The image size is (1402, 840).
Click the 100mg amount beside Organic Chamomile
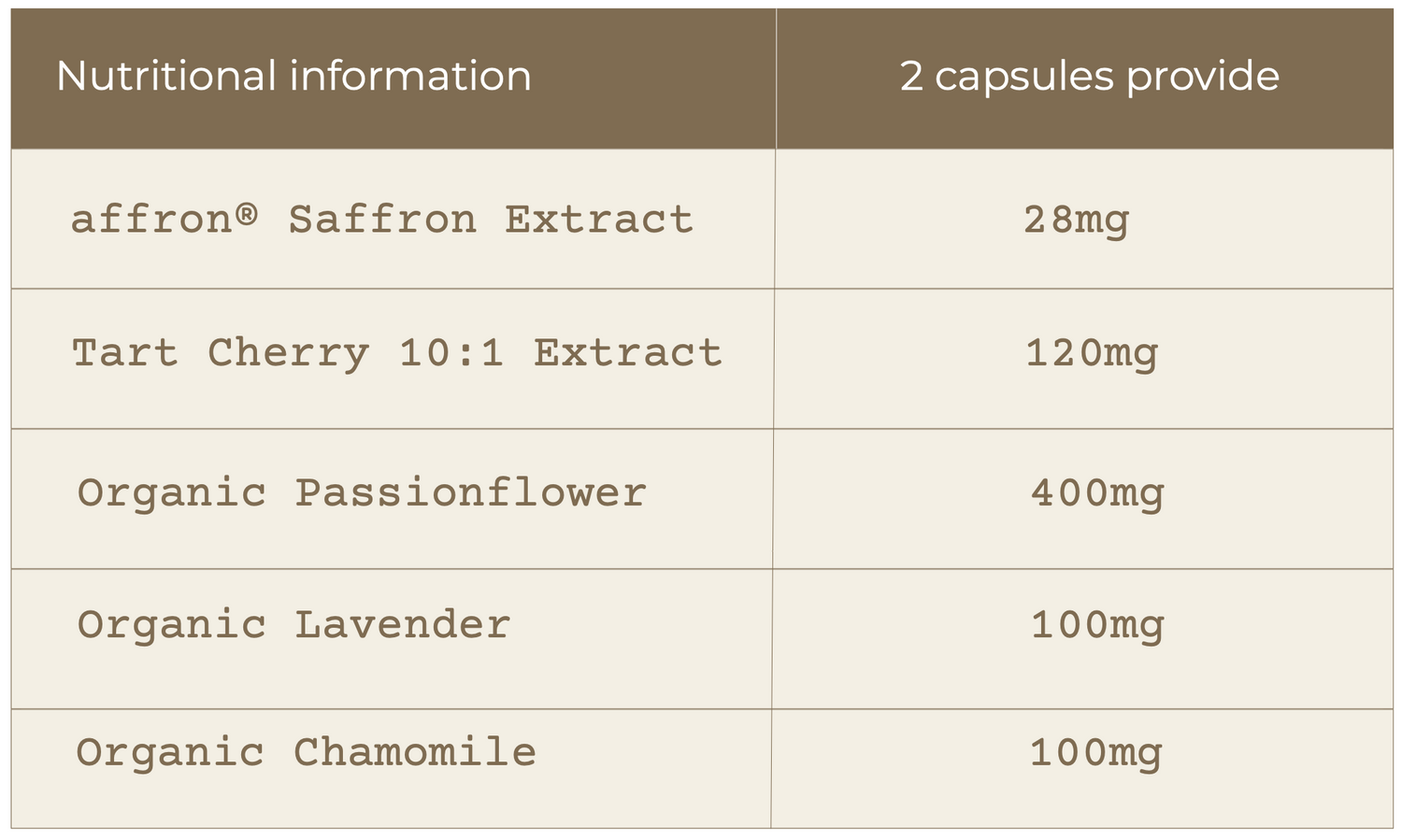click(1095, 753)
